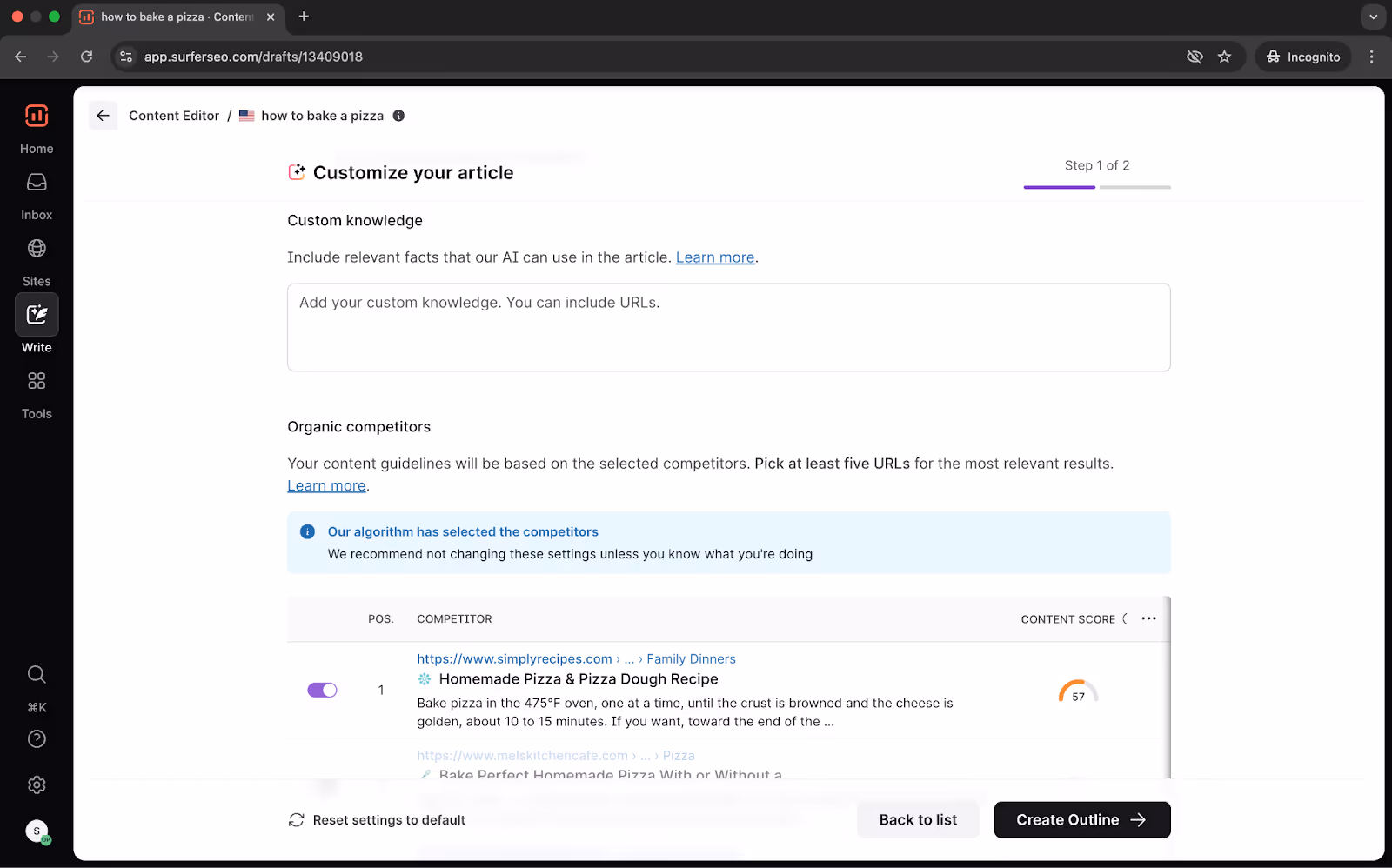Click the US flag icon in breadcrumb
This screenshot has width=1392, height=868.
coord(247,116)
